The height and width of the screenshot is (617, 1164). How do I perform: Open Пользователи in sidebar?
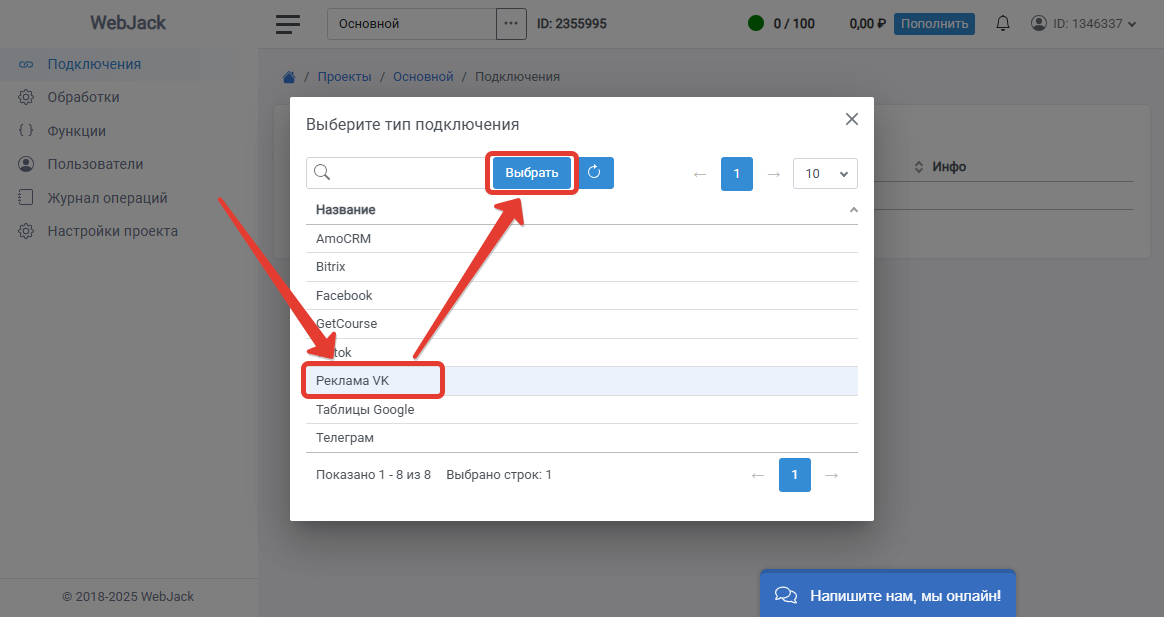[x=95, y=164]
